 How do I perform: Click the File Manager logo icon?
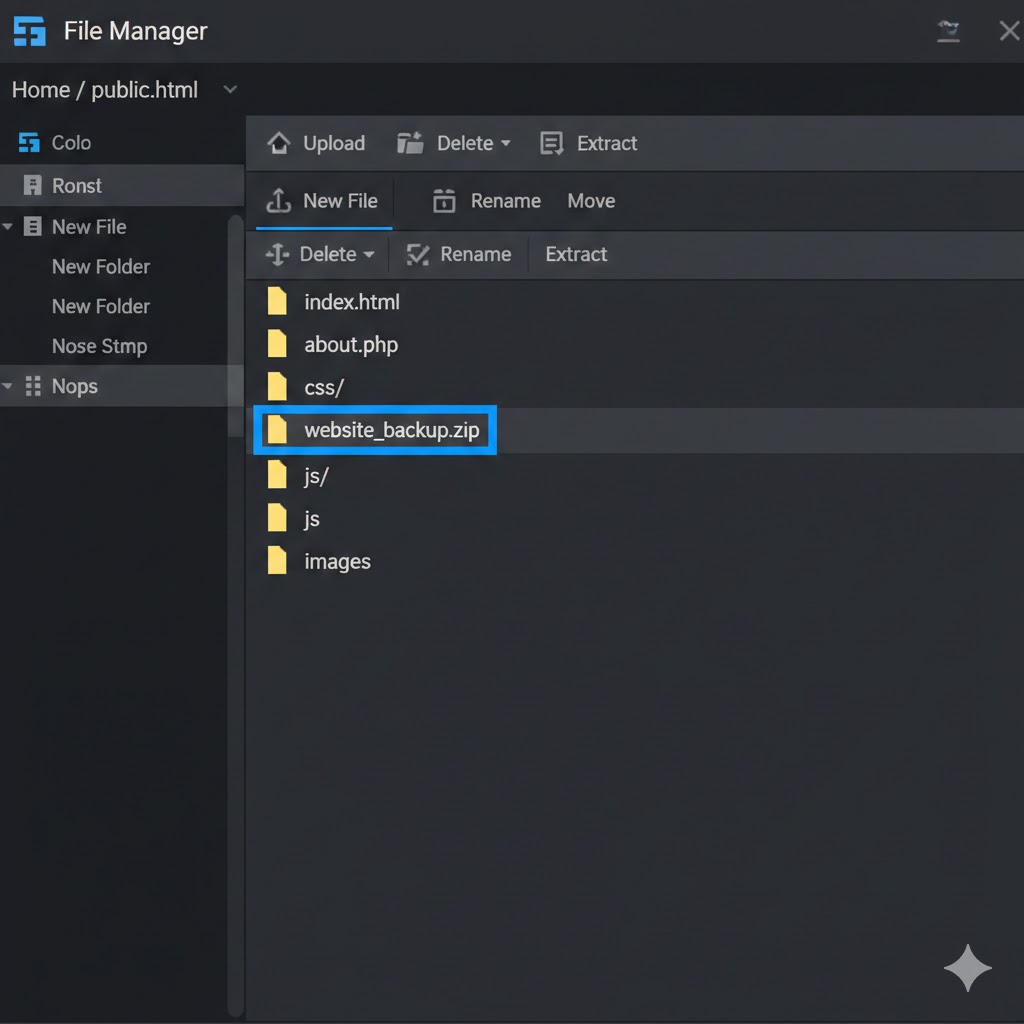click(x=30, y=31)
